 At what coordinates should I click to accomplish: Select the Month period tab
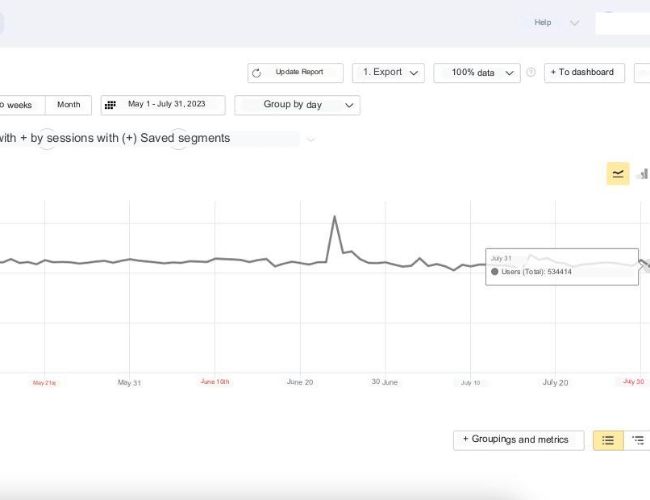point(69,105)
